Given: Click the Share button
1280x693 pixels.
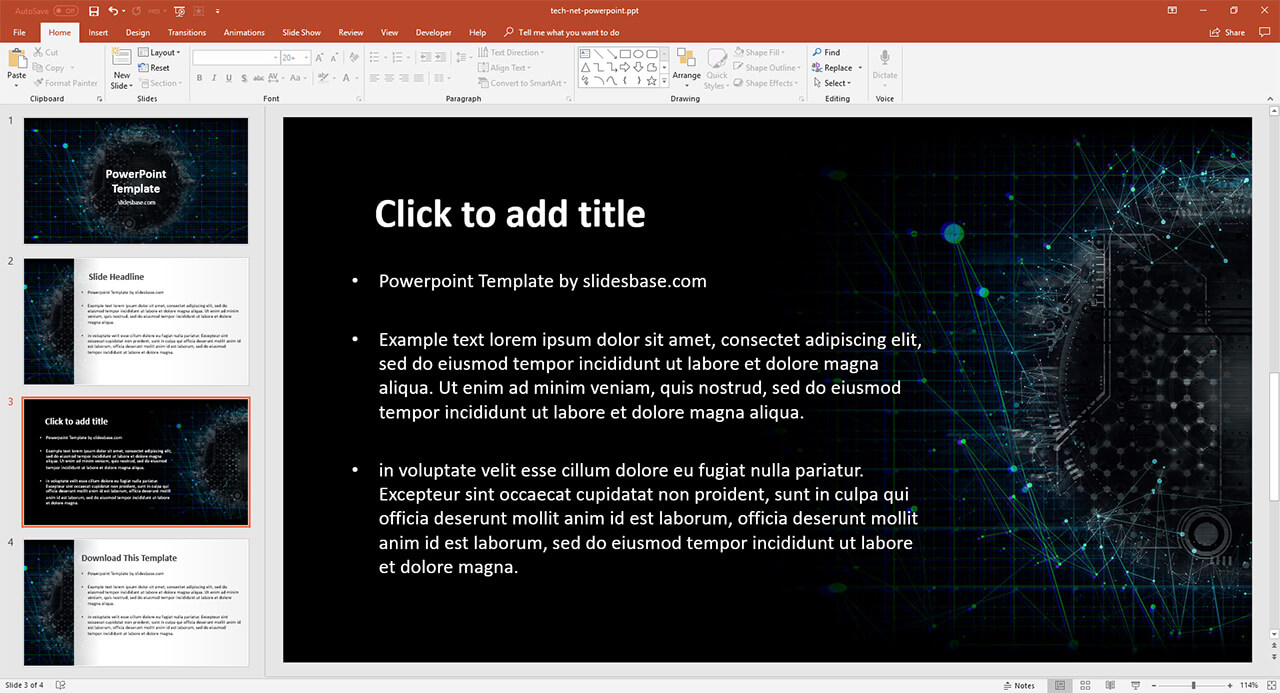Looking at the screenshot, I should (x=1229, y=32).
